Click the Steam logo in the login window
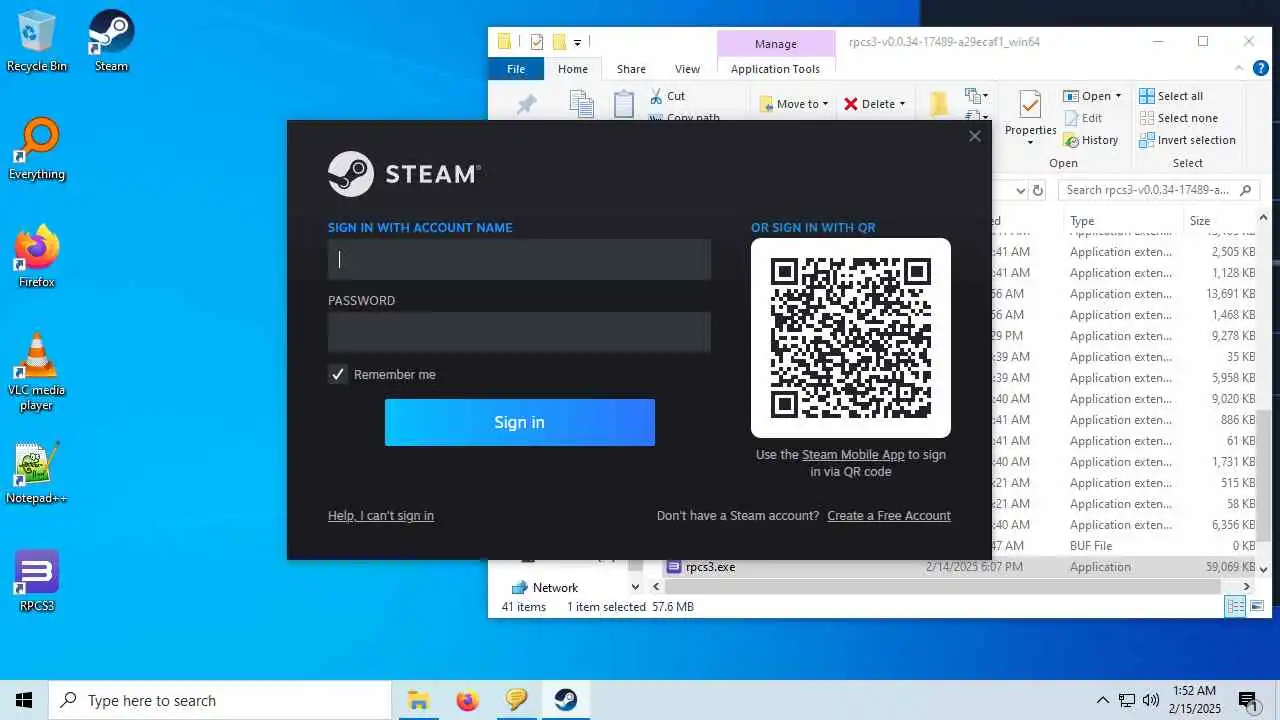This screenshot has width=1280, height=720. click(x=405, y=174)
